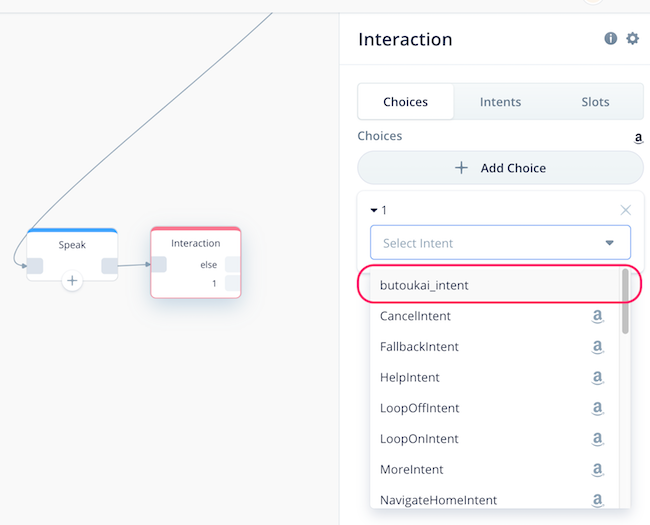Open the Interaction info icon

(610, 39)
